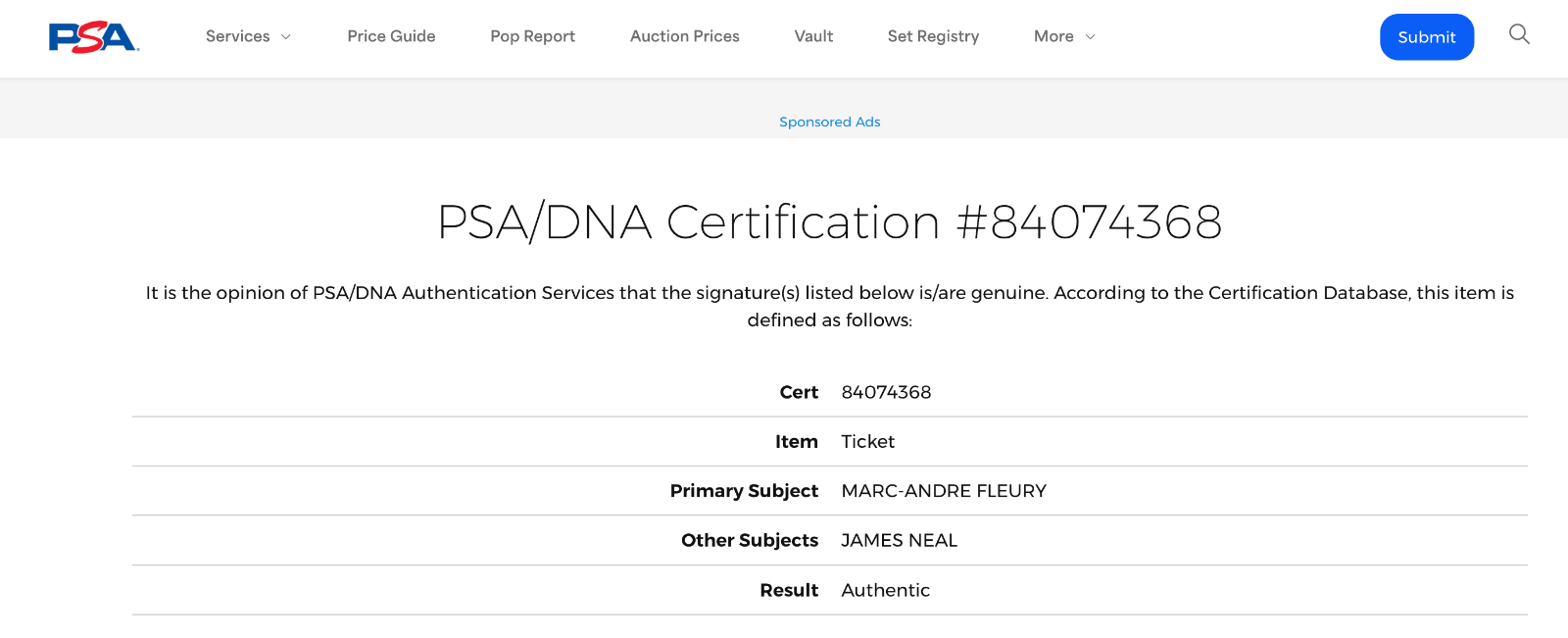Viewport: 1568px width, 638px height.
Task: Select MARC-ANDRE FLEURY primary subject
Action: pos(944,490)
